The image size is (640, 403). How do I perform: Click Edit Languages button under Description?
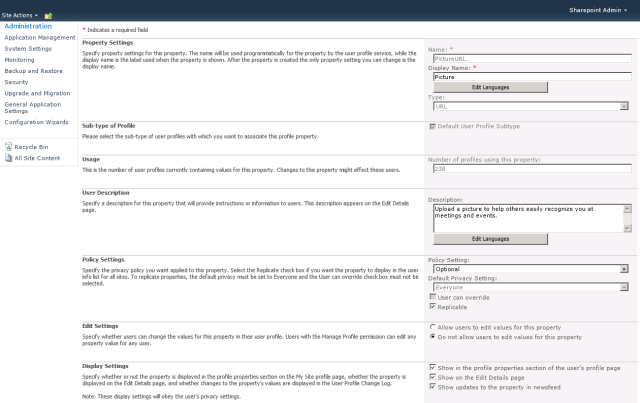tap(490, 239)
